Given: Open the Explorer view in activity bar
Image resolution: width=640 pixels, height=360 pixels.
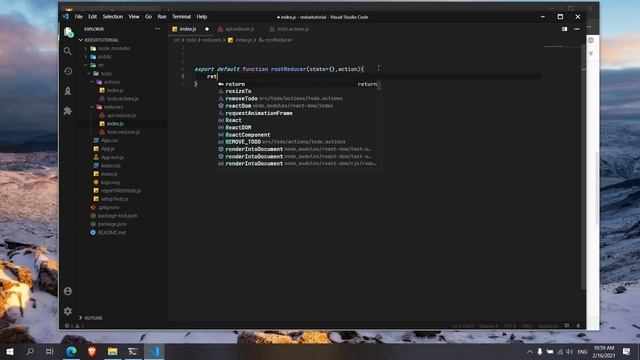Looking at the screenshot, I should pos(68,32).
